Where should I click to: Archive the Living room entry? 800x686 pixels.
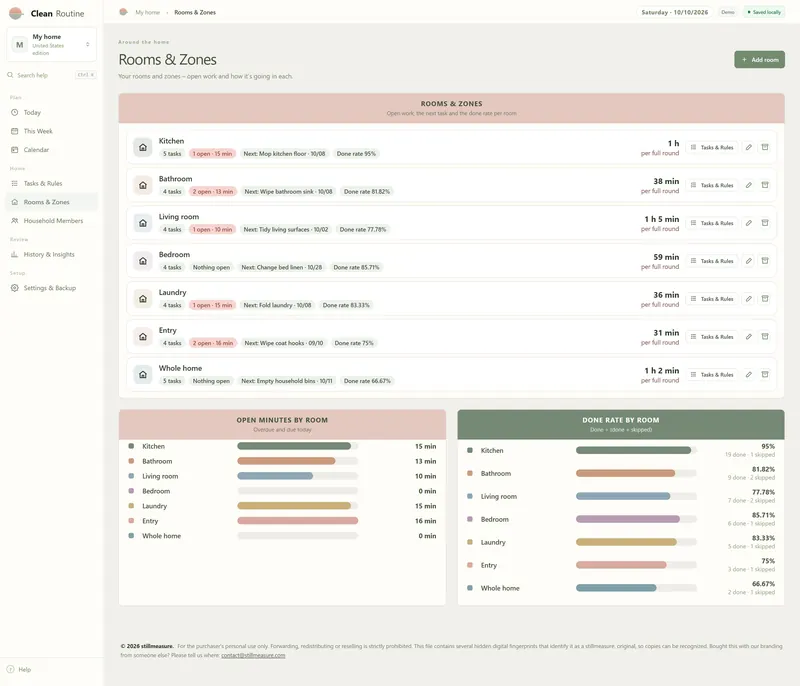(765, 223)
